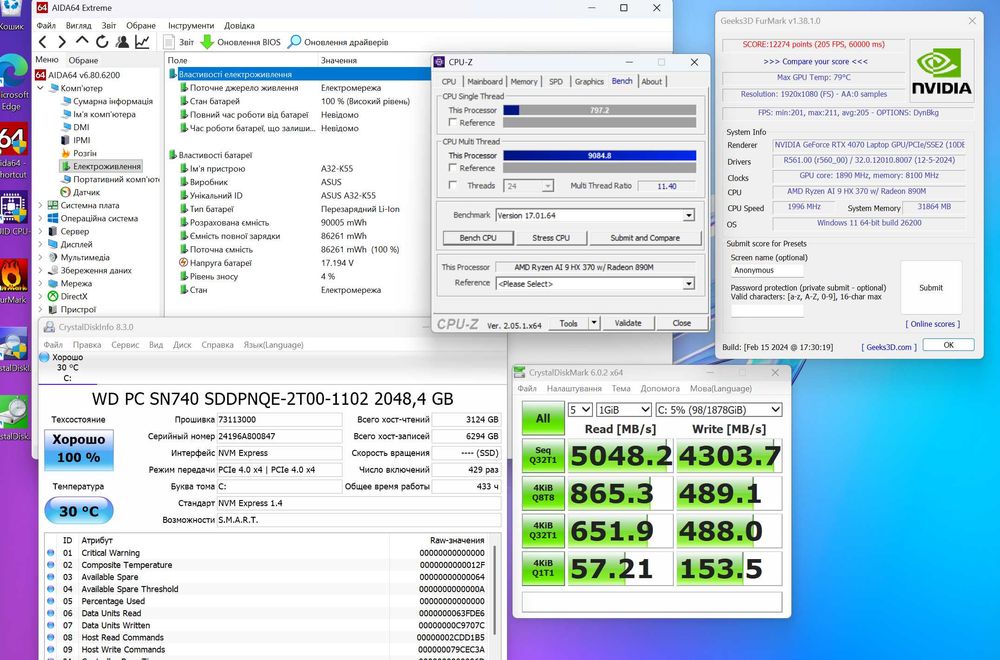Click blue status icon for Composite Temperature
The height and width of the screenshot is (660, 1000).
[x=50, y=565]
